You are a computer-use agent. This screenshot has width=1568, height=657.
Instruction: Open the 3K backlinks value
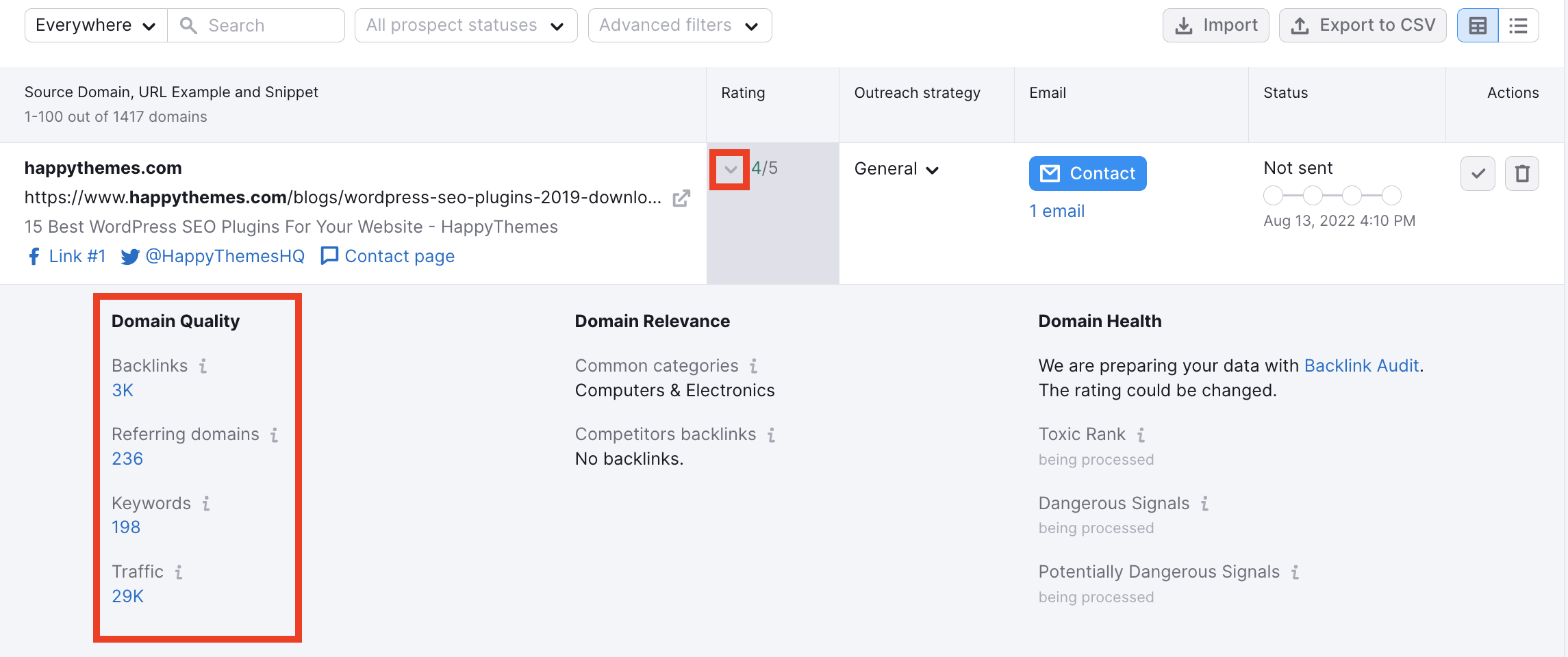pos(123,390)
